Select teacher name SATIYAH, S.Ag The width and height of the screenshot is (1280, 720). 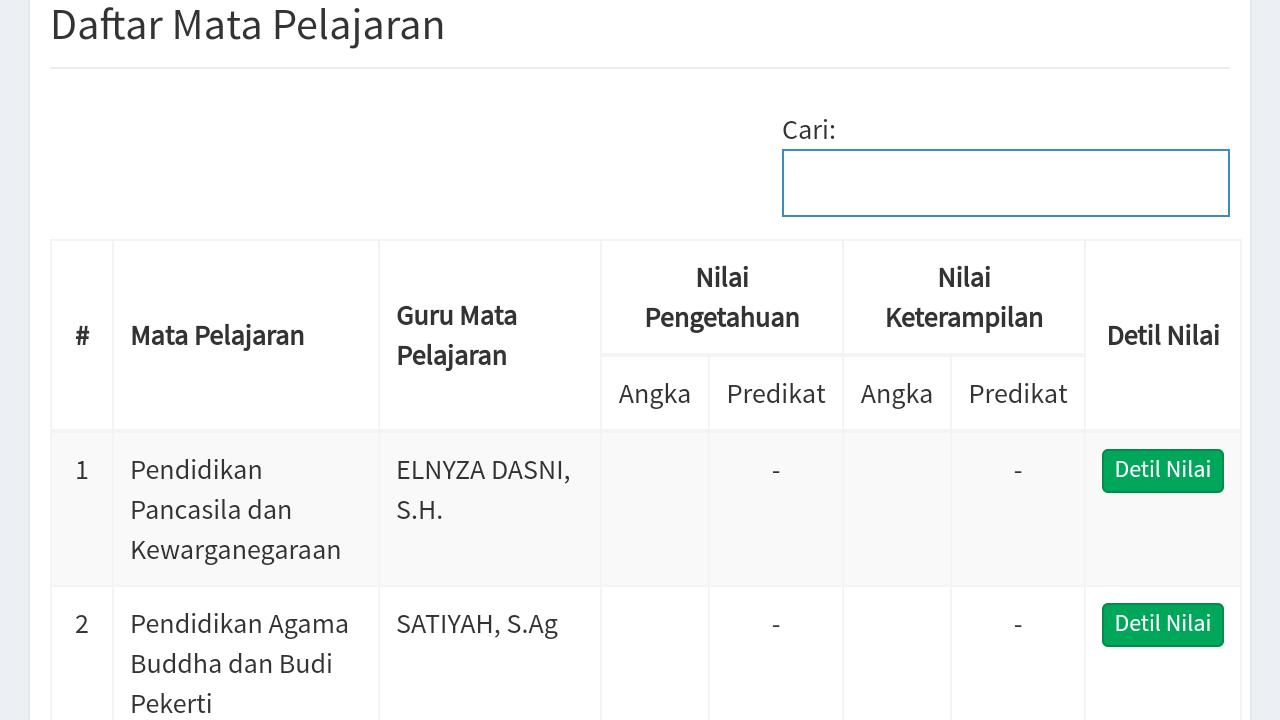click(477, 624)
